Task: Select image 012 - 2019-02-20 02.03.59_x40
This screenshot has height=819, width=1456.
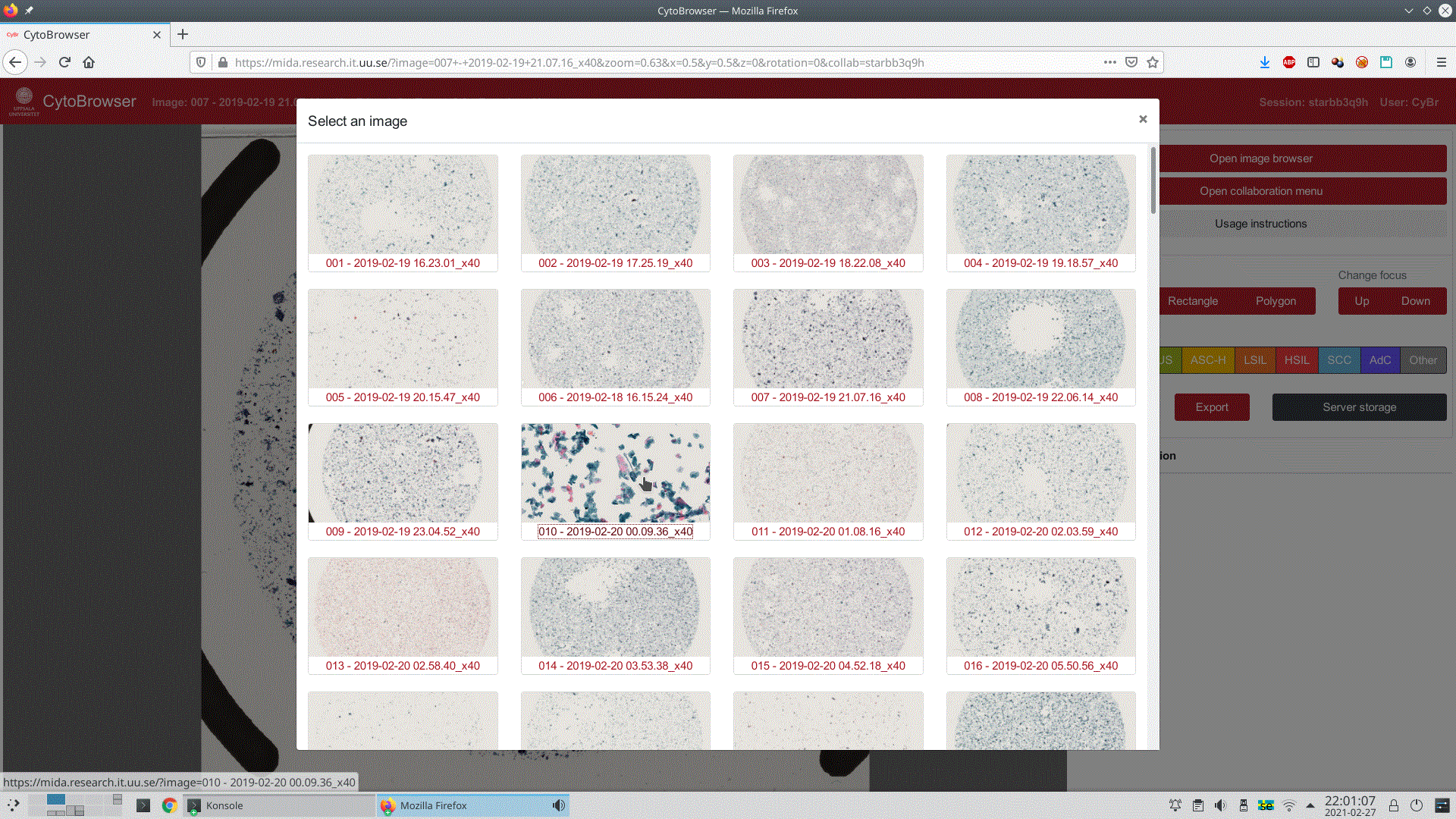Action: click(1041, 482)
